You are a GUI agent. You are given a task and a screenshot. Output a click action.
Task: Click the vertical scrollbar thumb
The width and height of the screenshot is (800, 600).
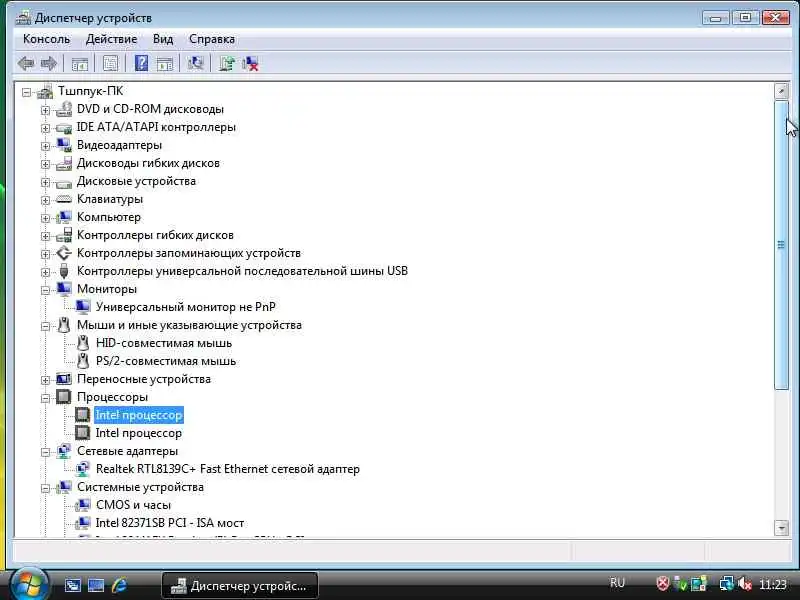(x=781, y=245)
